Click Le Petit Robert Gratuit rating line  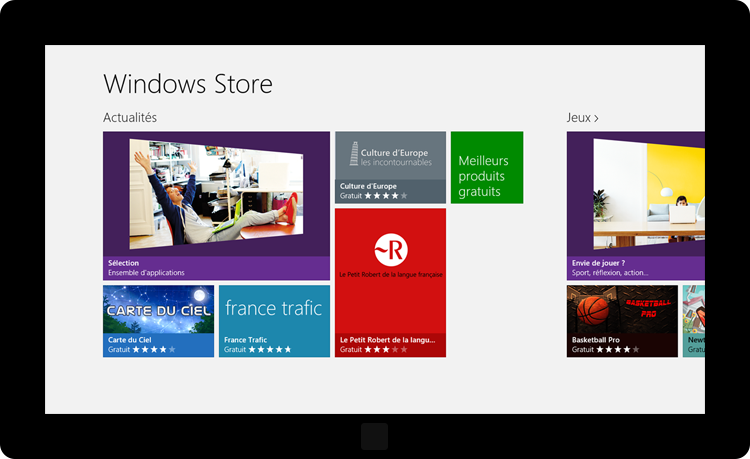click(374, 350)
